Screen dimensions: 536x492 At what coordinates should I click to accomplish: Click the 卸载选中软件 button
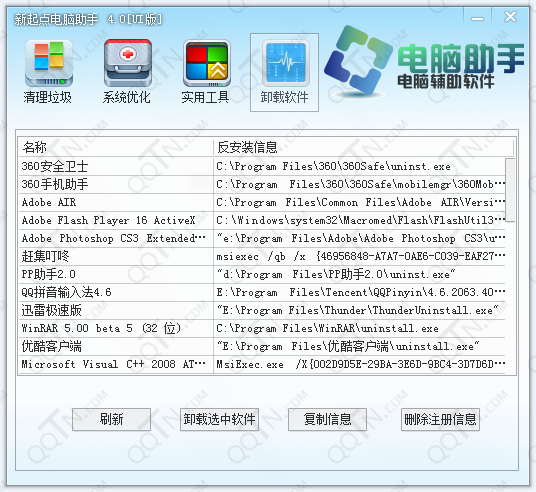click(x=219, y=419)
